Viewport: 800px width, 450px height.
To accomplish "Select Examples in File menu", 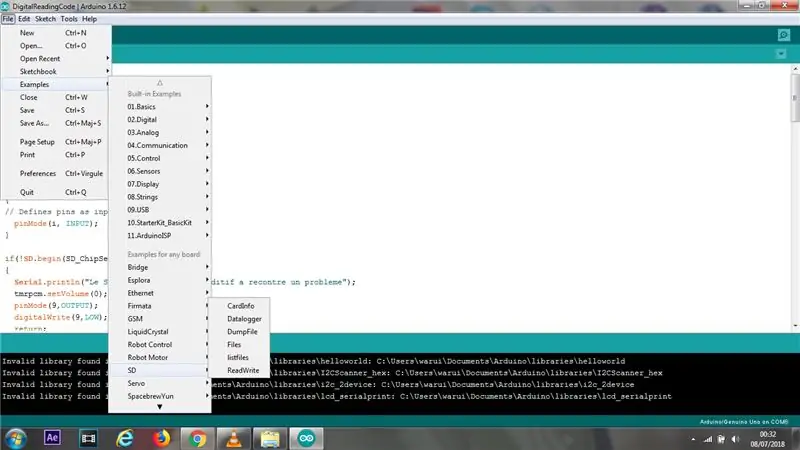I will [x=56, y=84].
